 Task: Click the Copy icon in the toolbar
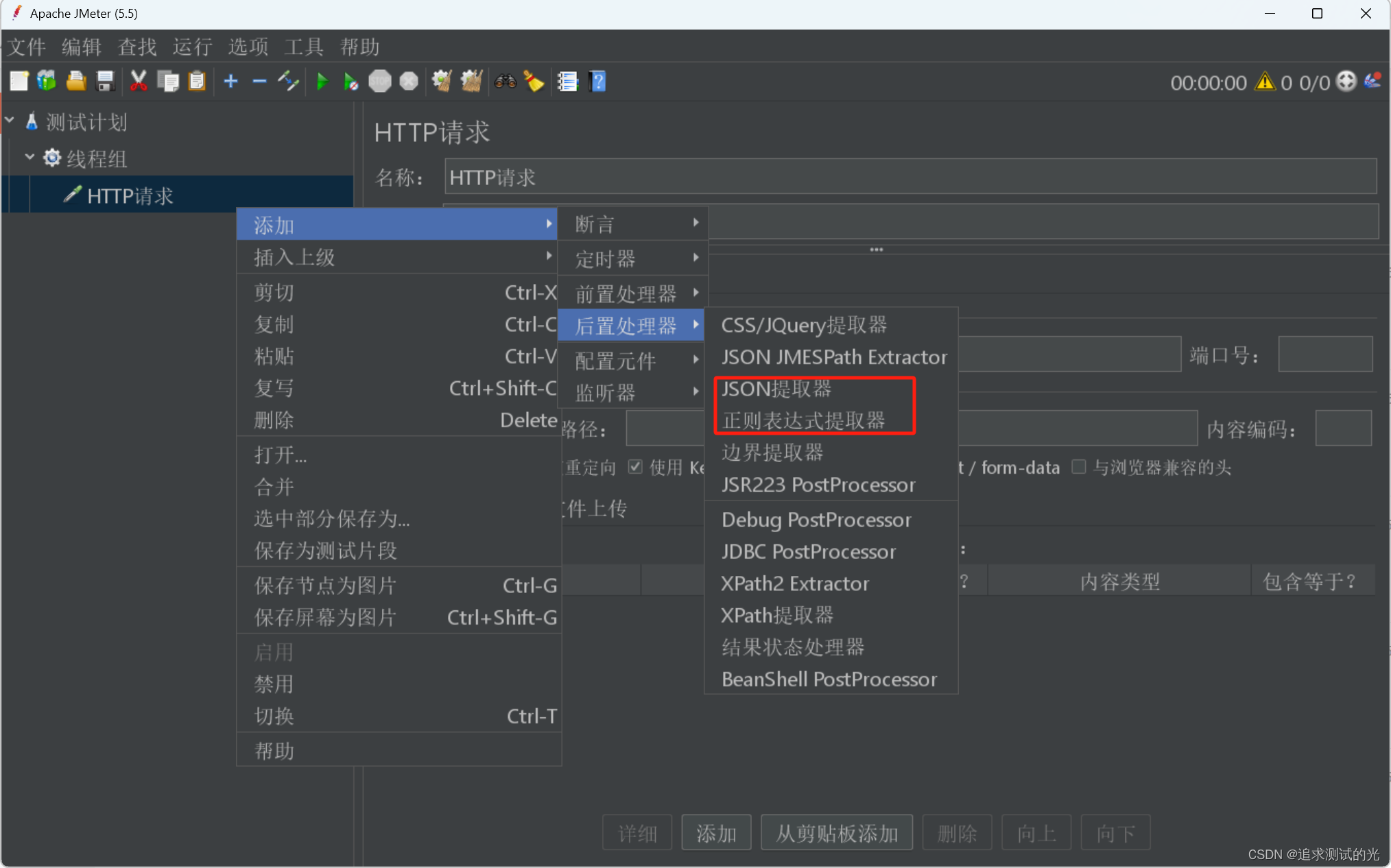click(x=168, y=82)
